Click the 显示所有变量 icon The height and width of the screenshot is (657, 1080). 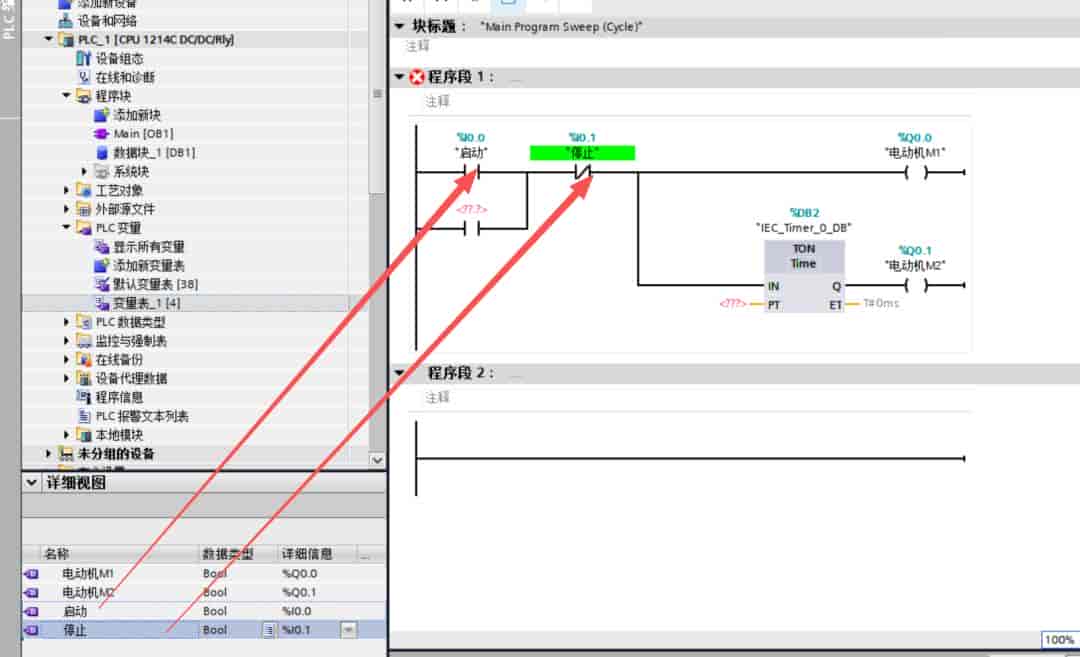click(x=101, y=247)
